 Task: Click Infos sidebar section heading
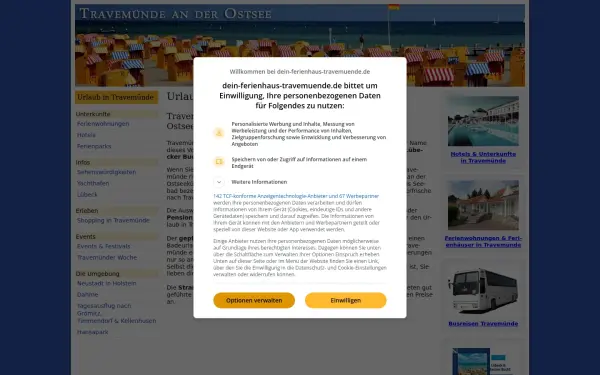pyautogui.click(x=116, y=162)
